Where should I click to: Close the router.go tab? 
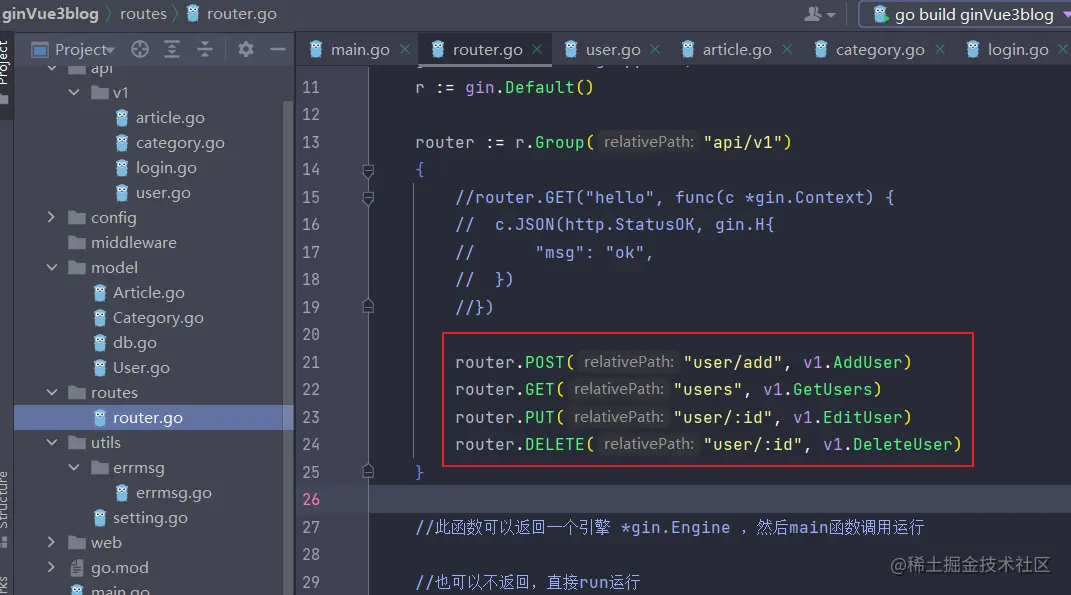coord(538,49)
